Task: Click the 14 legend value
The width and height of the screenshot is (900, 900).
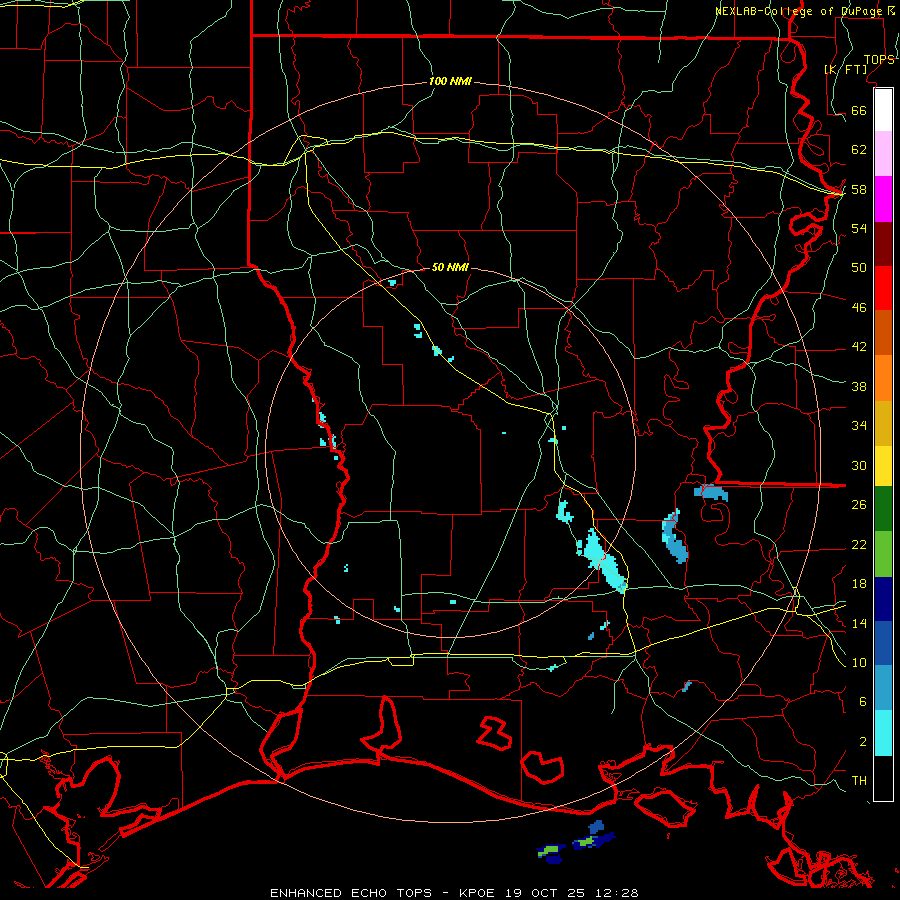Action: point(859,623)
